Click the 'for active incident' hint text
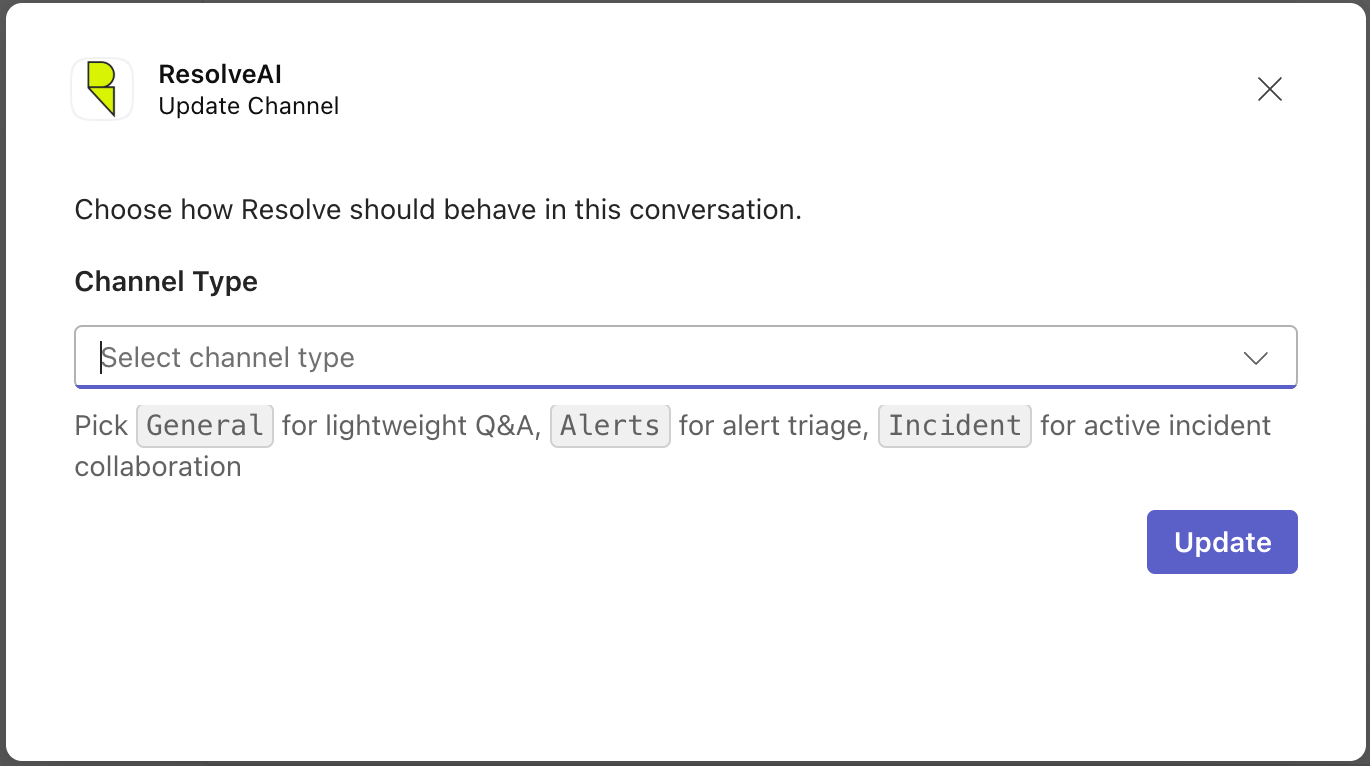Screen dimensions: 1370x766 (x=1156, y=426)
